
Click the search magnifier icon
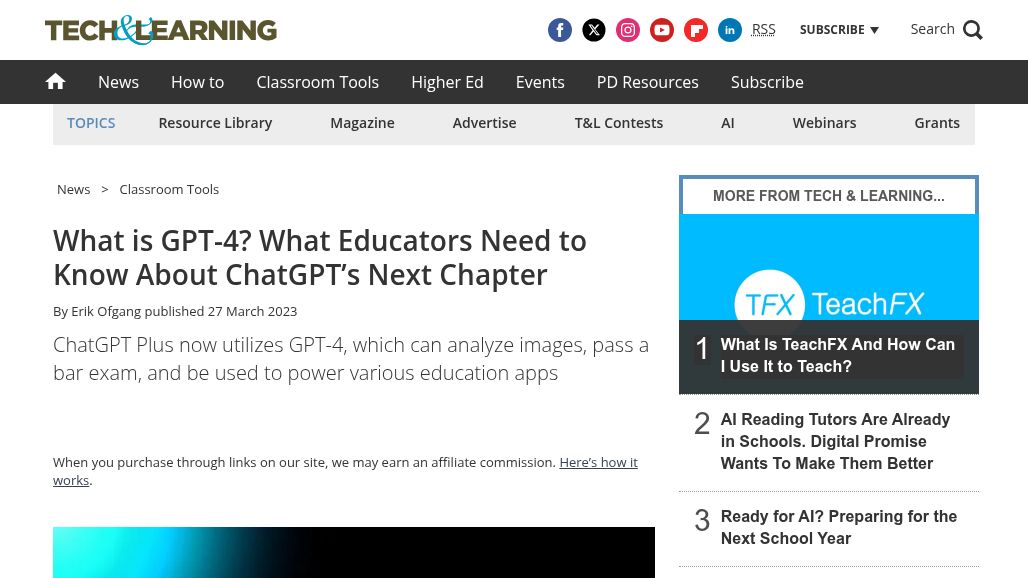972,30
